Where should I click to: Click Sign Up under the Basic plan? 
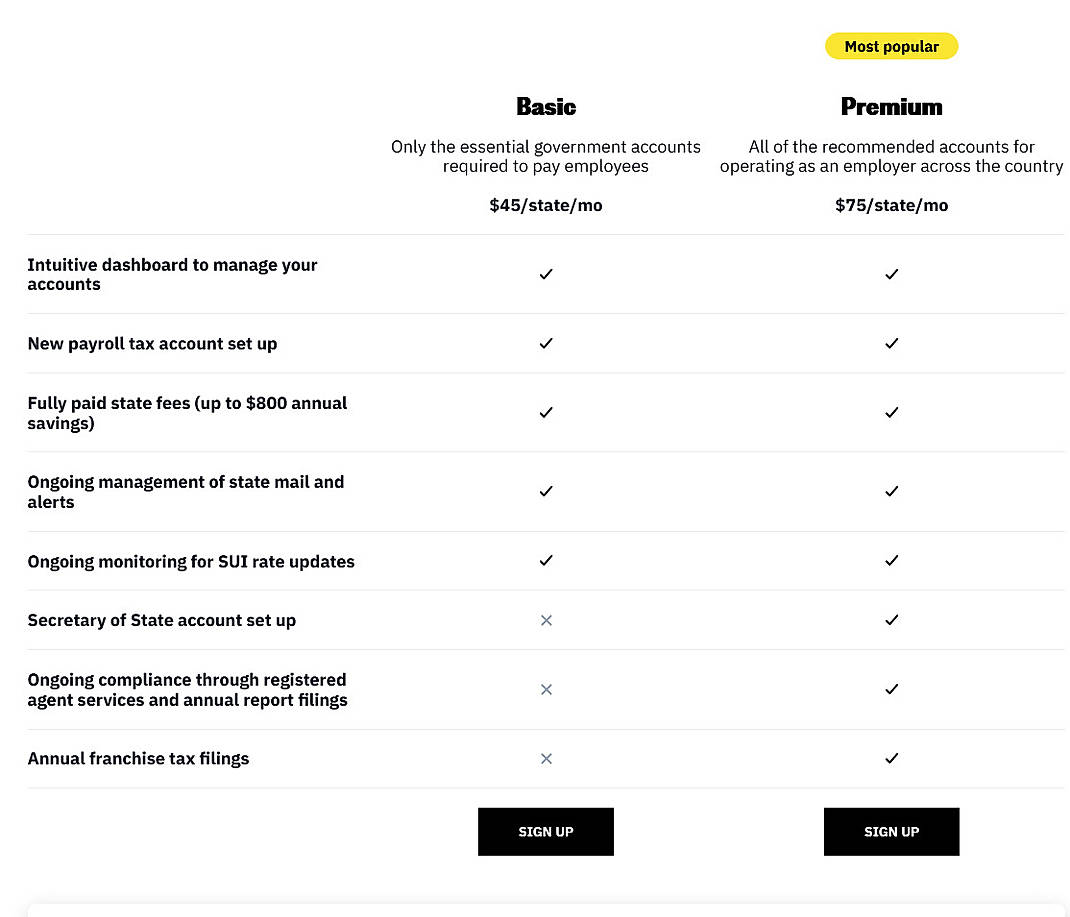[546, 831]
